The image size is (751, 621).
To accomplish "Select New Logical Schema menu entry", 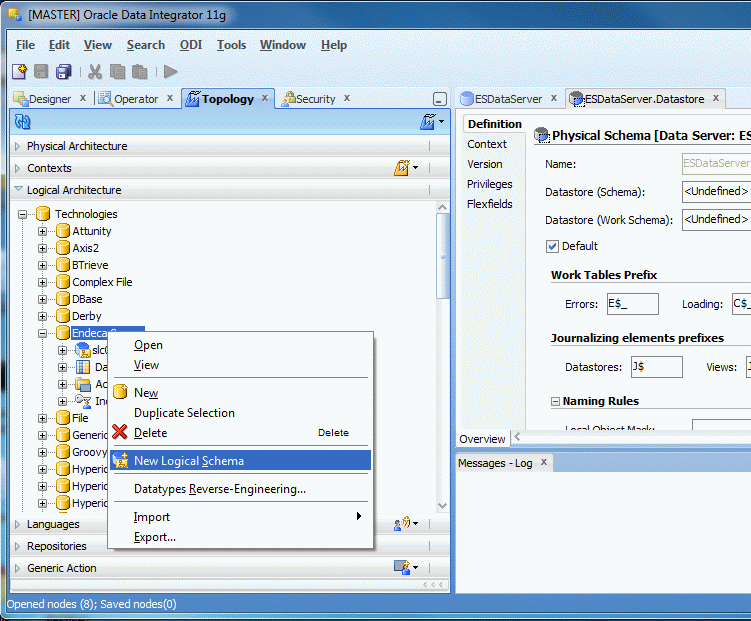I will [x=240, y=461].
